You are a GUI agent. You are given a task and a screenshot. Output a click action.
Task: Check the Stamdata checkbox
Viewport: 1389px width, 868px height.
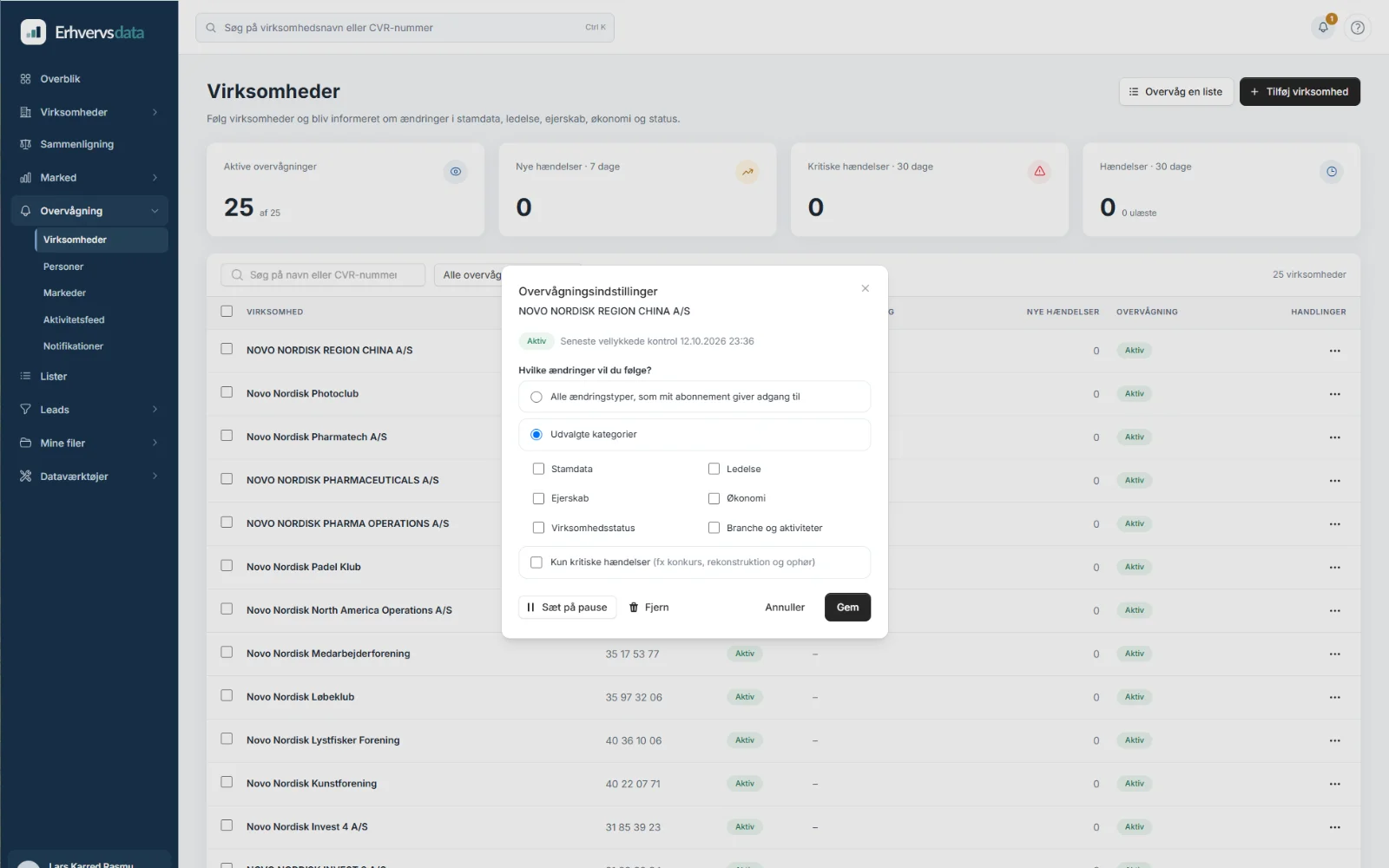coord(538,469)
